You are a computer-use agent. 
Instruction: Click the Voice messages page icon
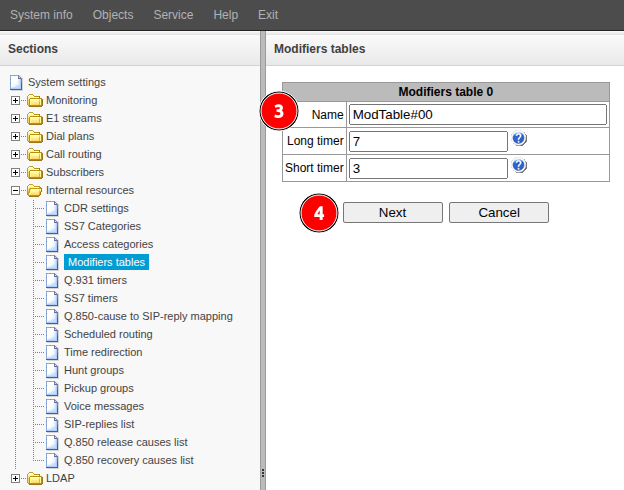coord(53,406)
